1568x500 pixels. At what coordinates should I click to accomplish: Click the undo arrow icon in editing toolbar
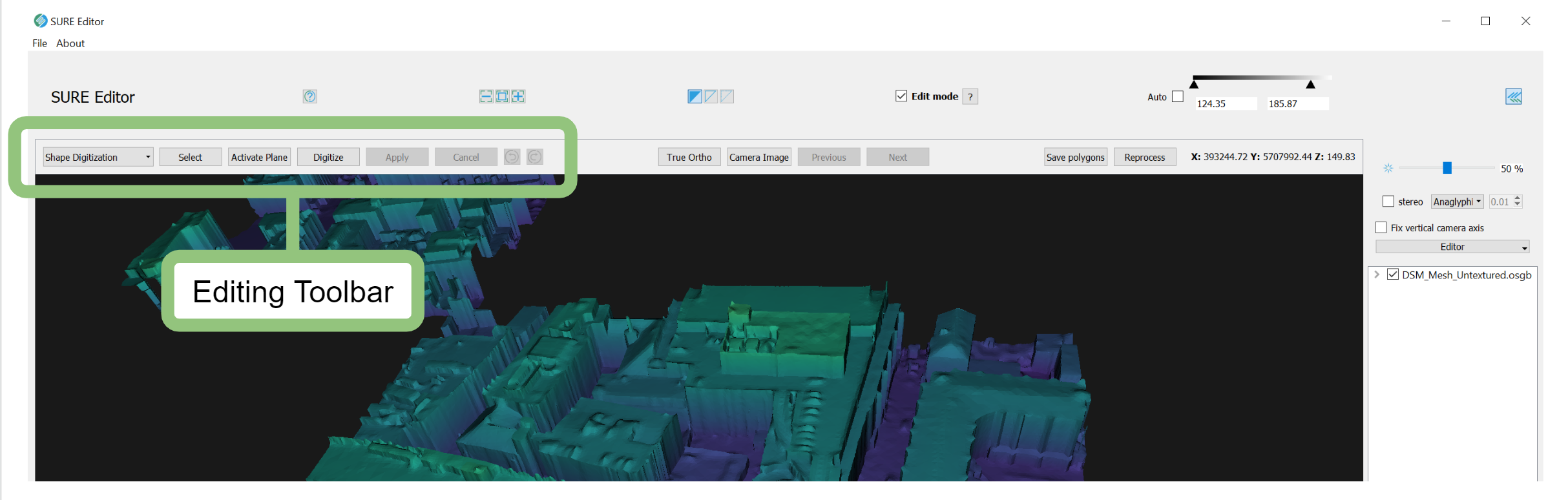pyautogui.click(x=512, y=157)
